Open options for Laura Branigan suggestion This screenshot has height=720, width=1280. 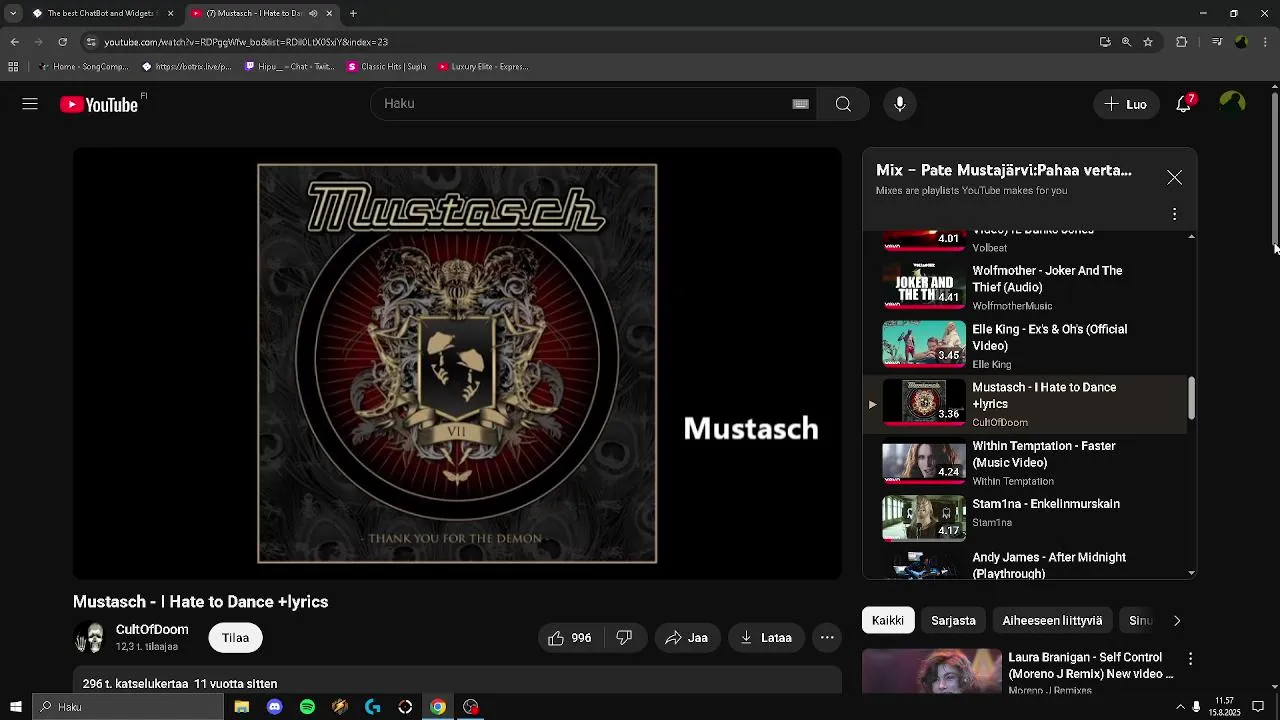click(1190, 659)
